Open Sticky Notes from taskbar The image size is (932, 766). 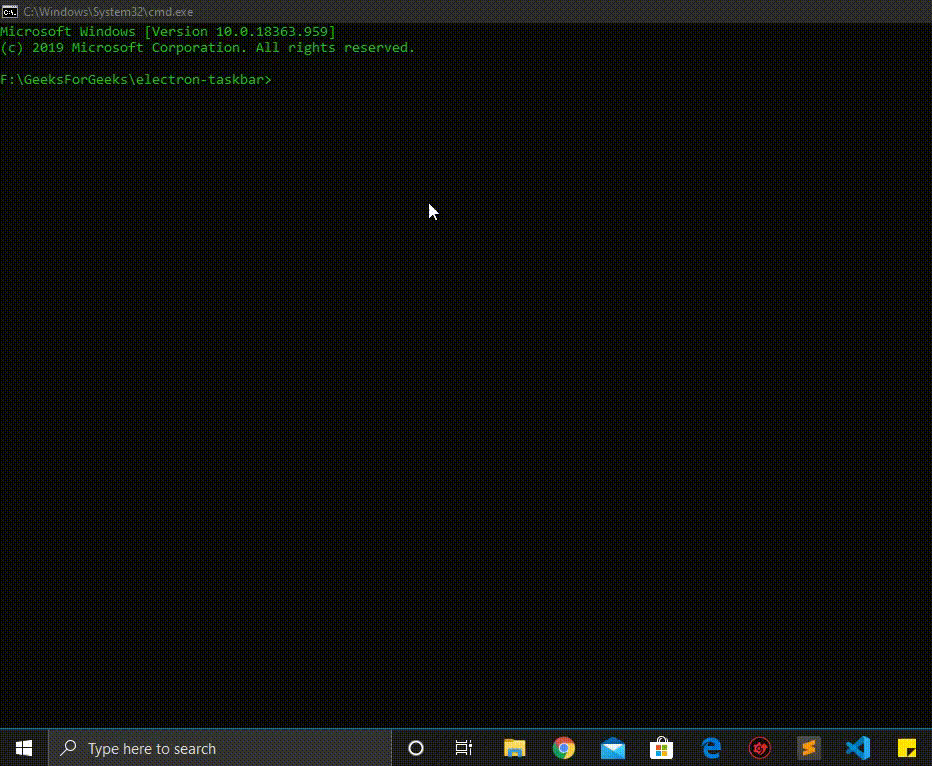(907, 748)
